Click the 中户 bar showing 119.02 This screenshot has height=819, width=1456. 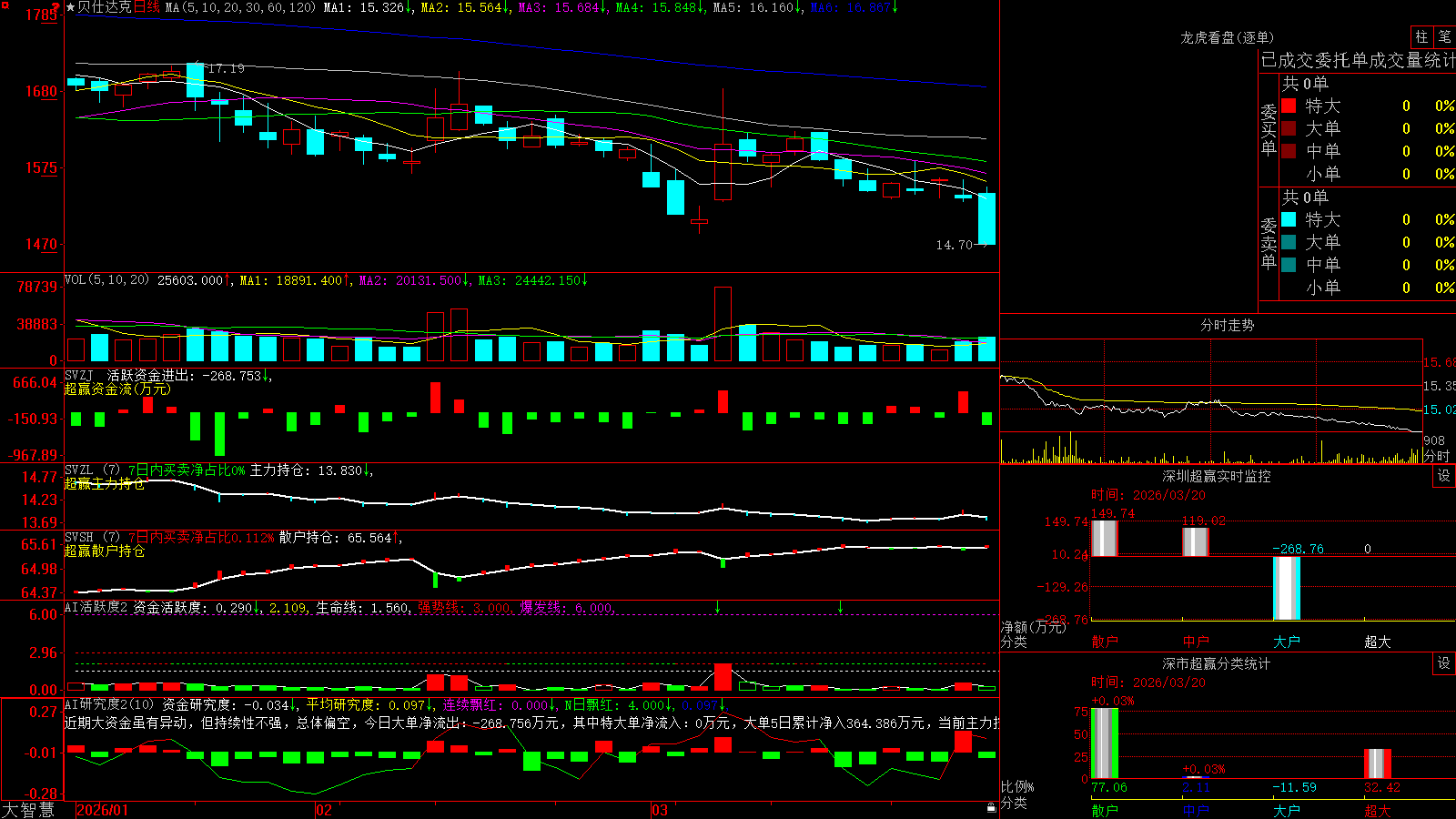(x=1195, y=541)
